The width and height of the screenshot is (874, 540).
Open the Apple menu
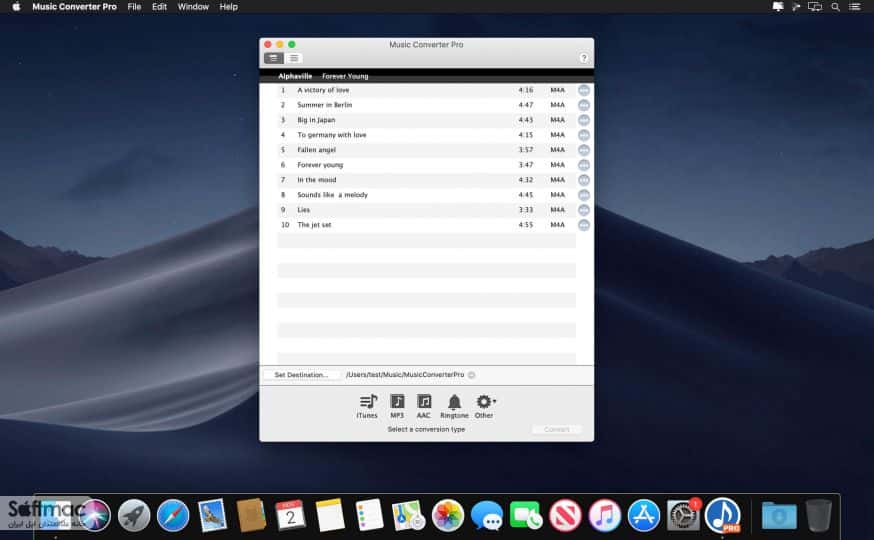(x=16, y=7)
